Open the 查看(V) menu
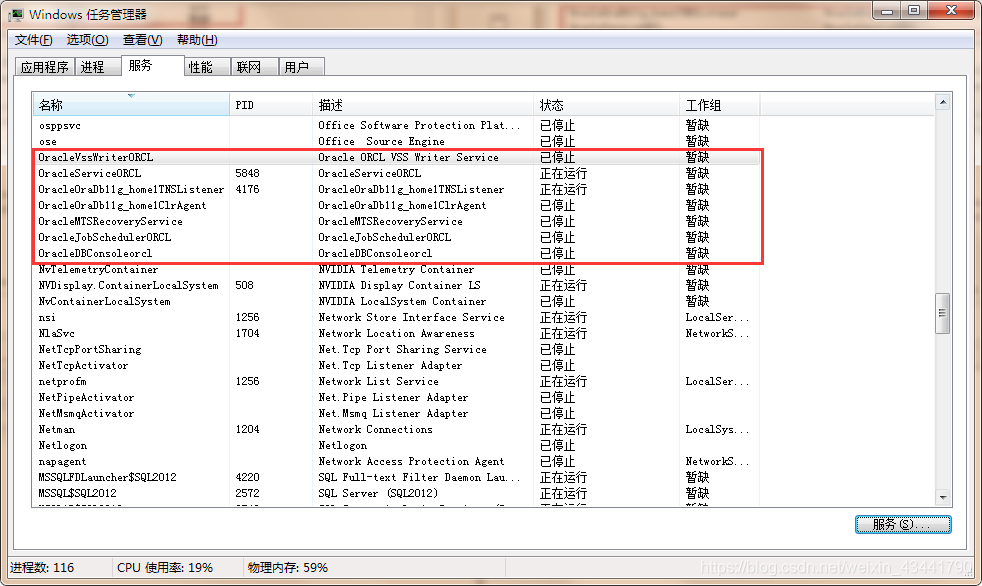This screenshot has width=982, height=586. tap(142, 40)
